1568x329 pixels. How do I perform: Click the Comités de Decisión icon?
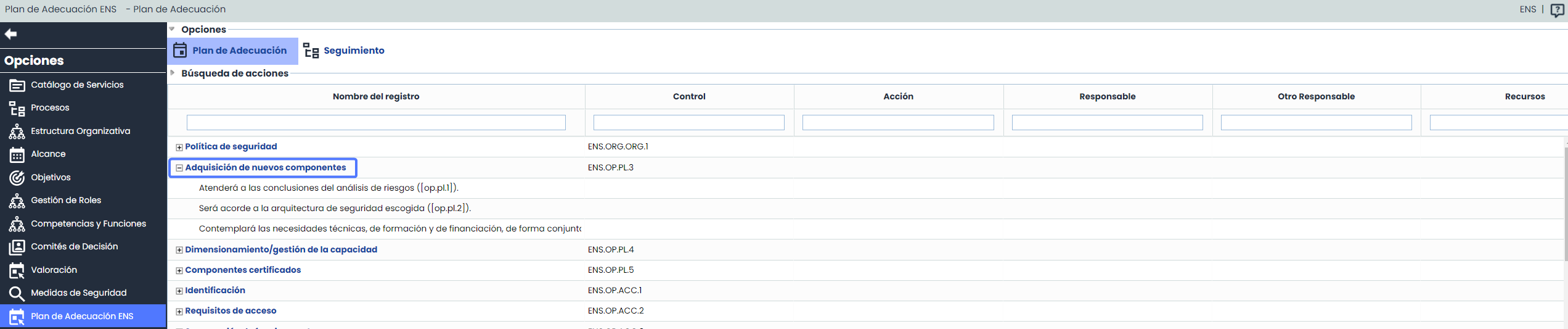click(17, 247)
